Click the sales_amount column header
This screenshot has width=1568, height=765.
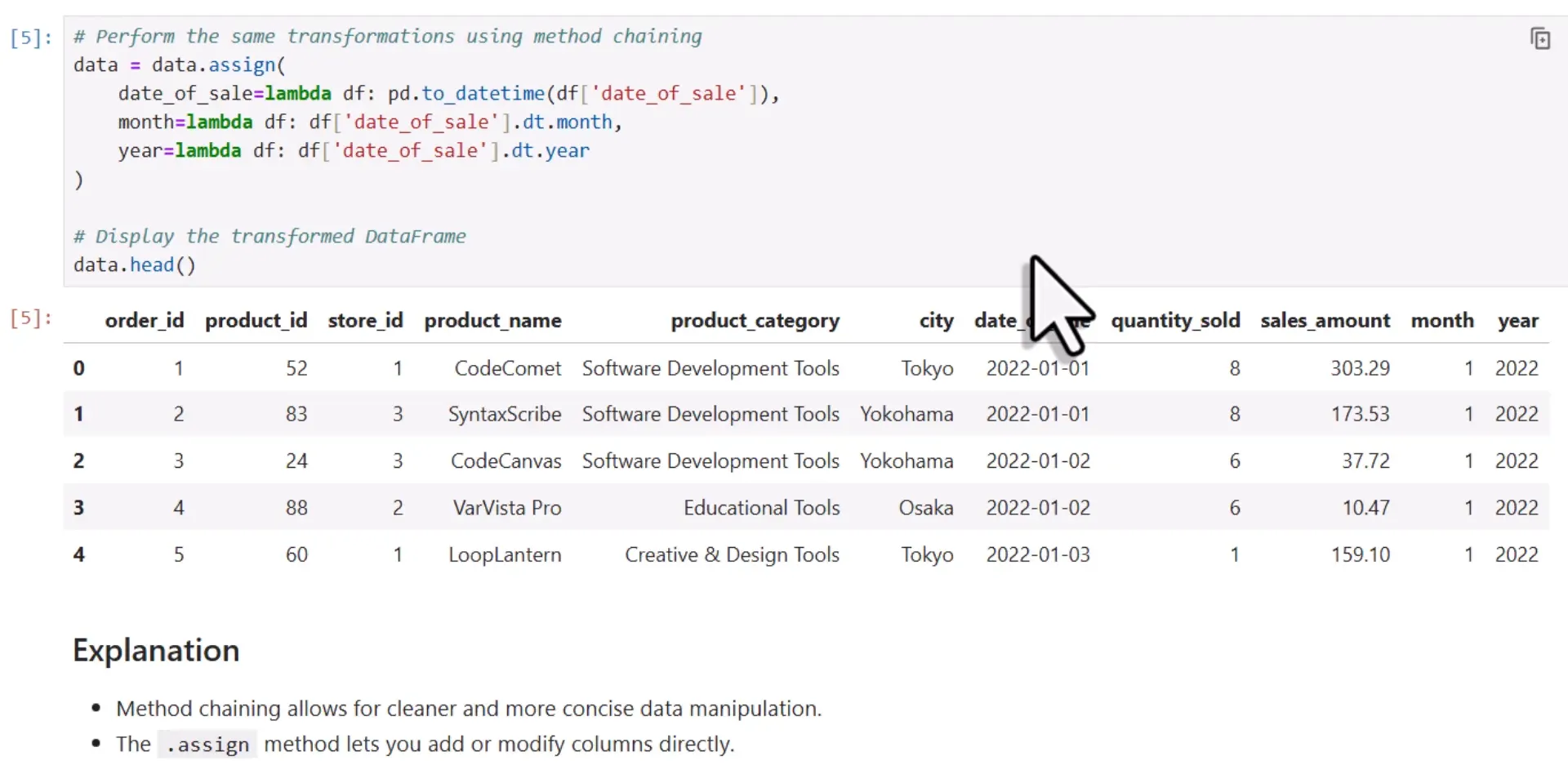[1325, 321]
